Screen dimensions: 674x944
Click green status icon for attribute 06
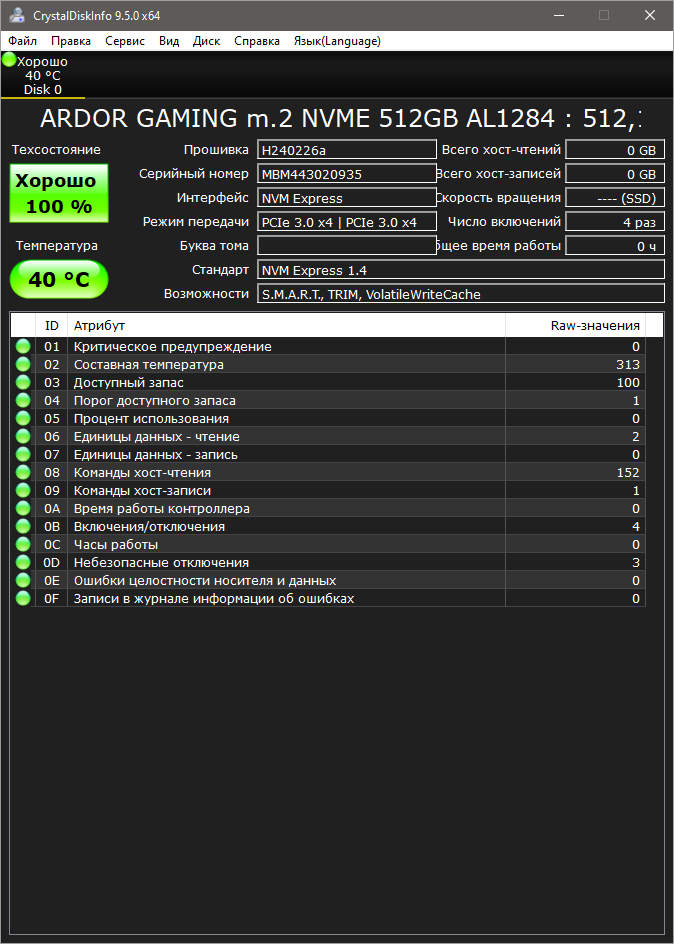(23, 436)
